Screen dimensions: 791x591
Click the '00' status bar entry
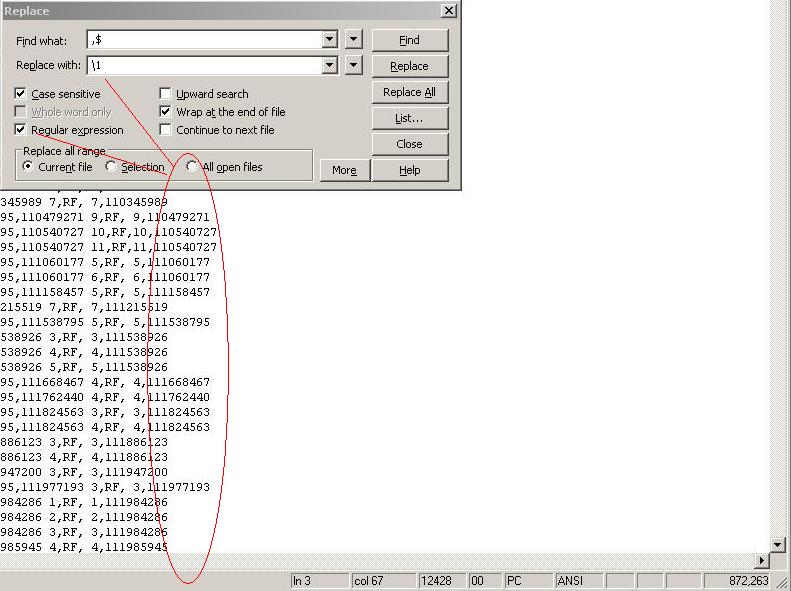coord(485,581)
